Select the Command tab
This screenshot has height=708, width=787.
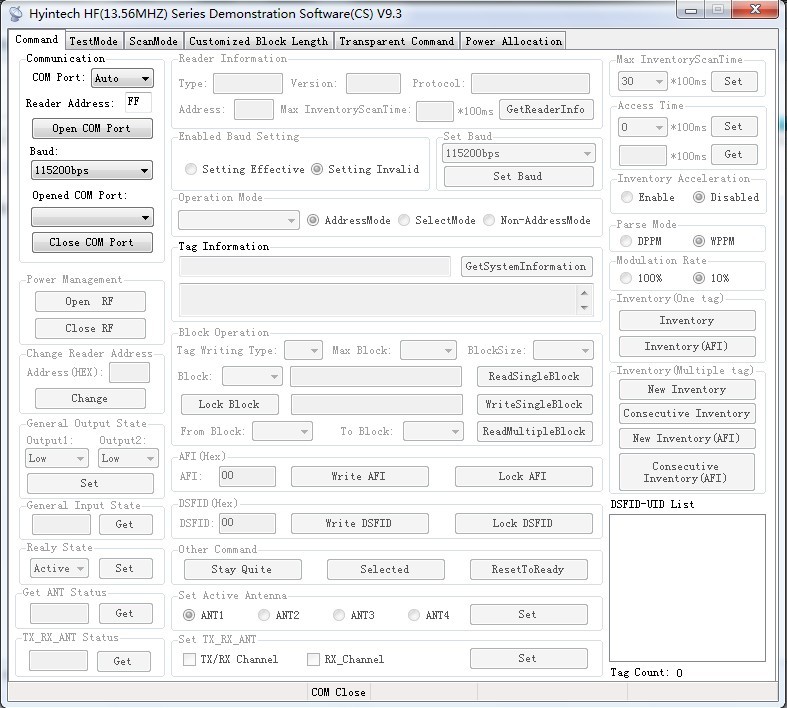36,40
